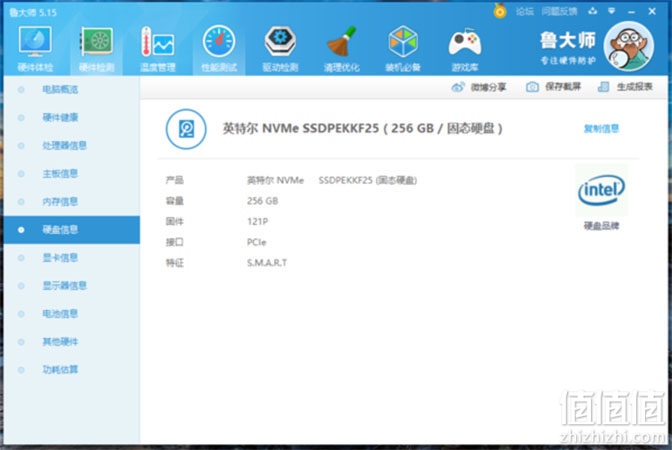Click the Intel brand logo
This screenshot has height=450, width=672.
coord(601,190)
